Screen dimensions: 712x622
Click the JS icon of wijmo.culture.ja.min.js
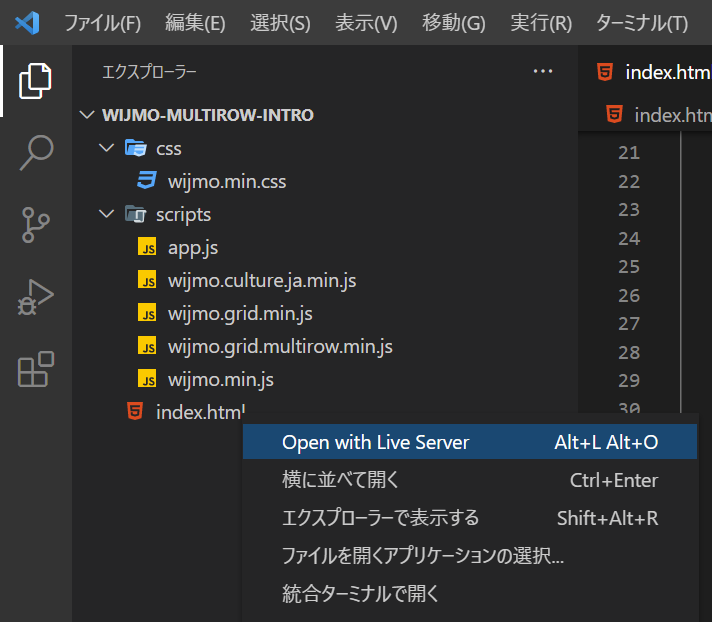147,280
